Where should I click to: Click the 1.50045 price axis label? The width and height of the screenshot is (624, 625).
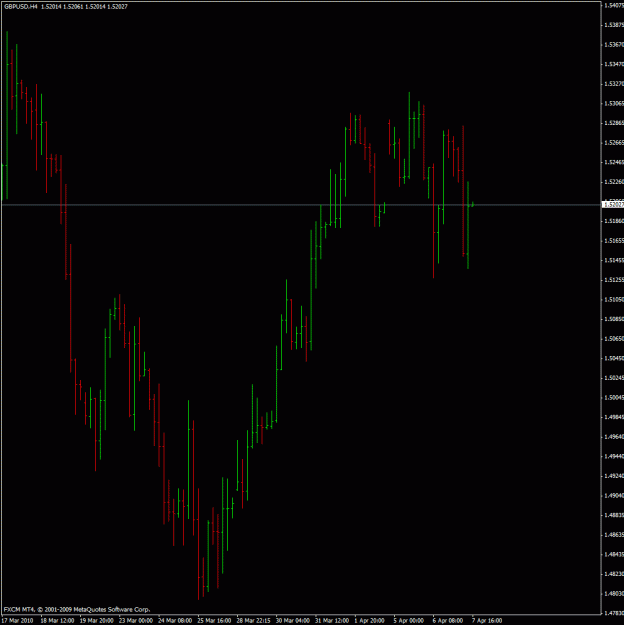[614, 397]
